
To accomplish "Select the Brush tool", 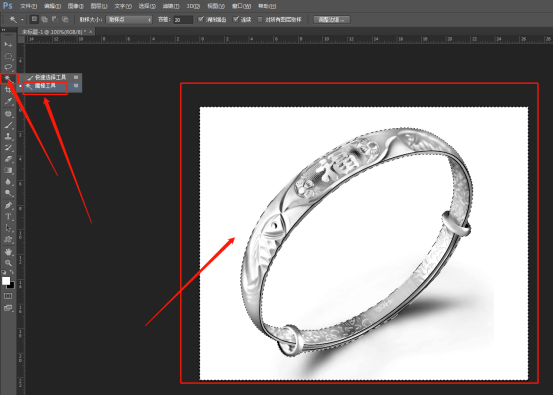I will coord(8,125).
